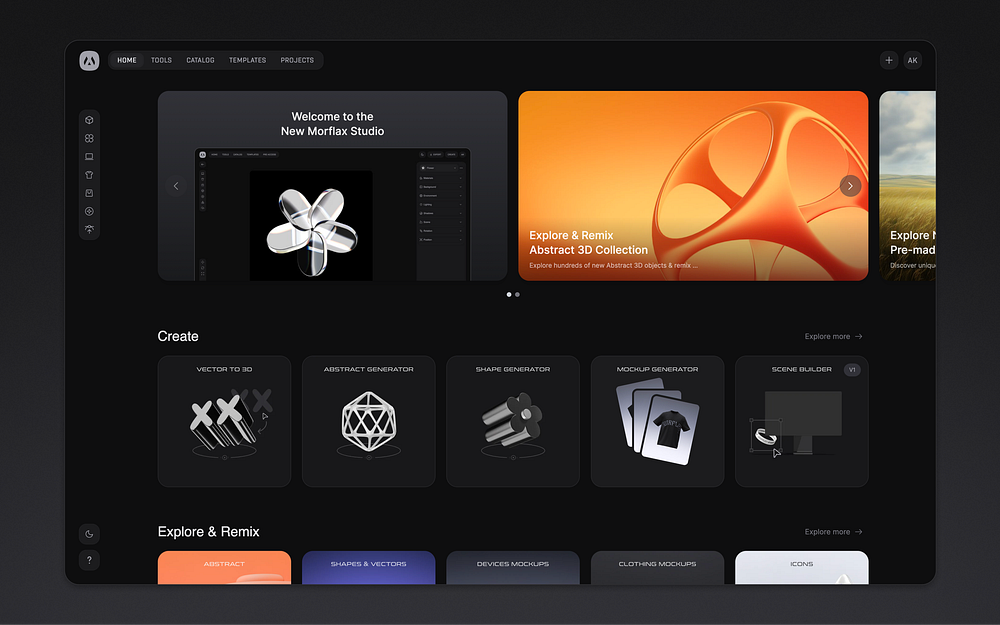The image size is (1000, 625).
Task: Click the V1 badge on Scene Builder
Action: (852, 370)
